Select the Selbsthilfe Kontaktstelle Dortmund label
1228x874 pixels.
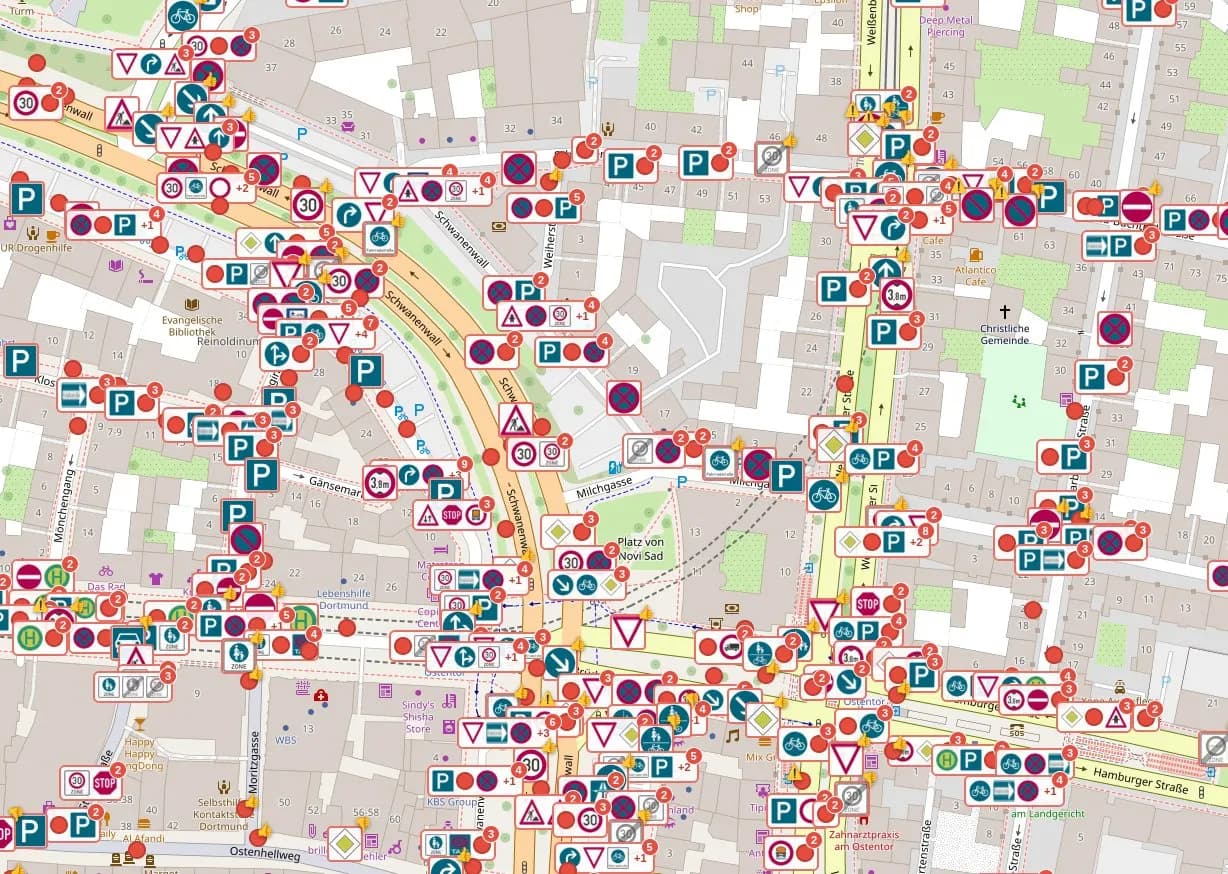222,814
